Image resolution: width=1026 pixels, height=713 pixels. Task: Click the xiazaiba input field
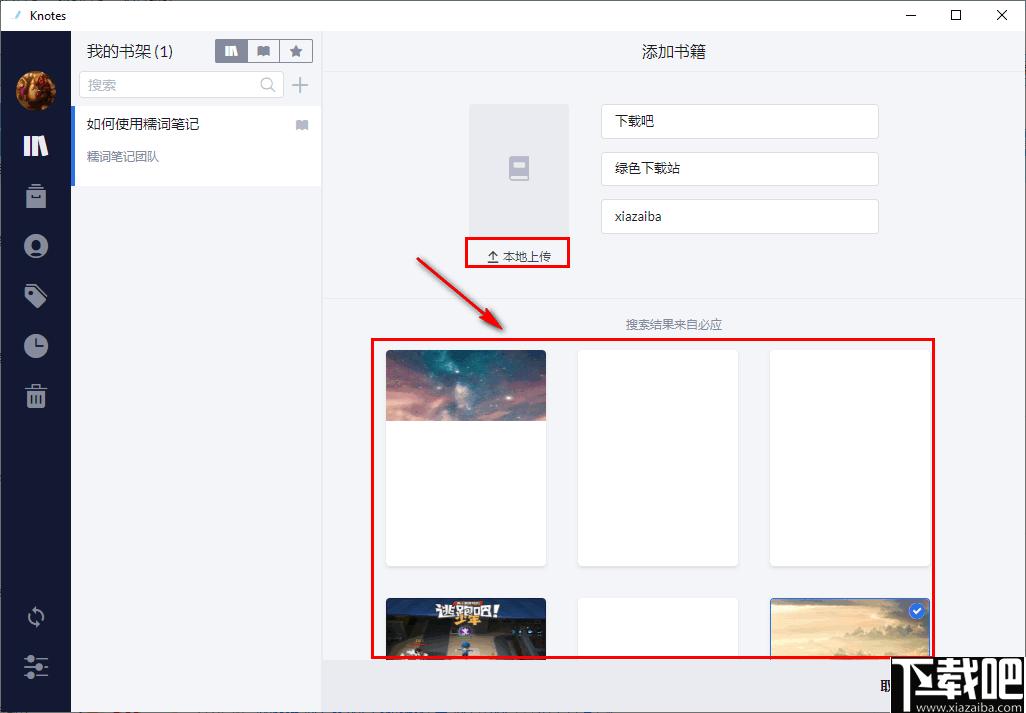pos(739,217)
